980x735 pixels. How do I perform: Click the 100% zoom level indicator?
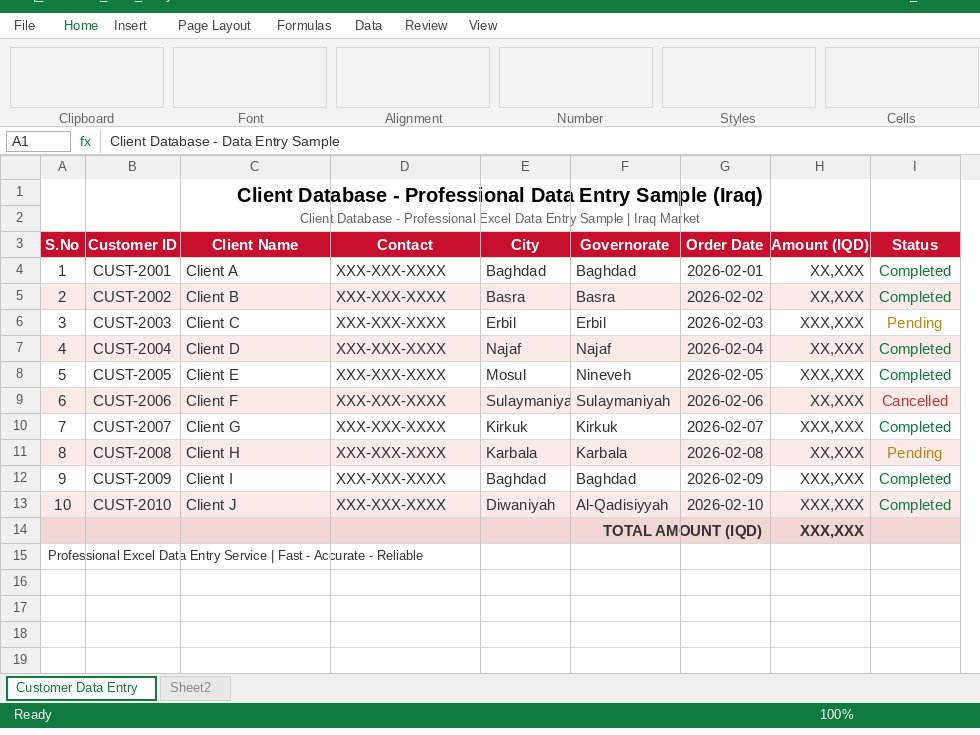[x=836, y=714]
